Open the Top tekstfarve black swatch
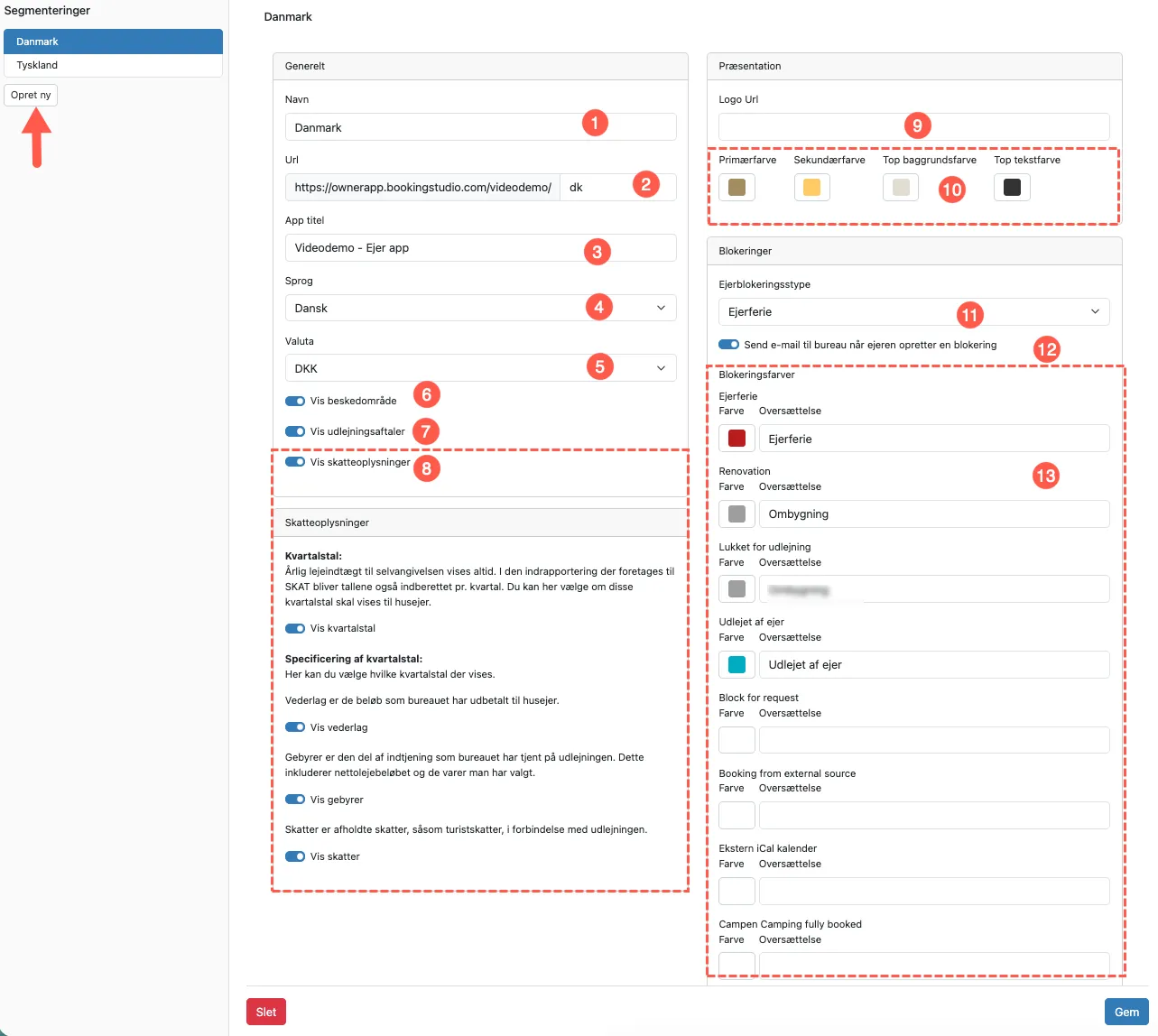 coord(1012,187)
